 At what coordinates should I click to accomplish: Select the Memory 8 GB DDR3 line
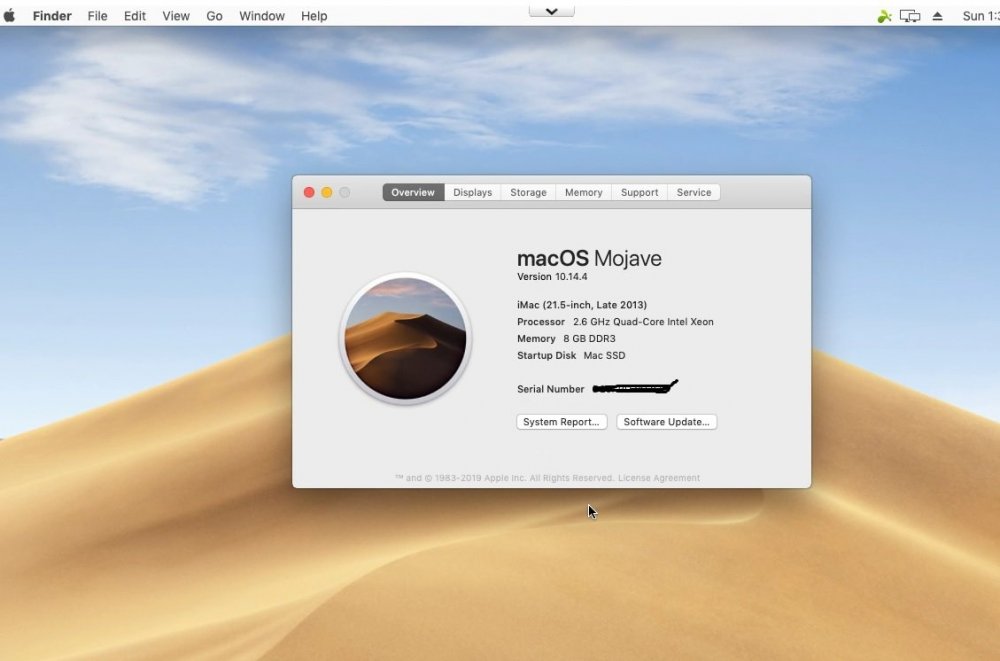[x=566, y=339]
